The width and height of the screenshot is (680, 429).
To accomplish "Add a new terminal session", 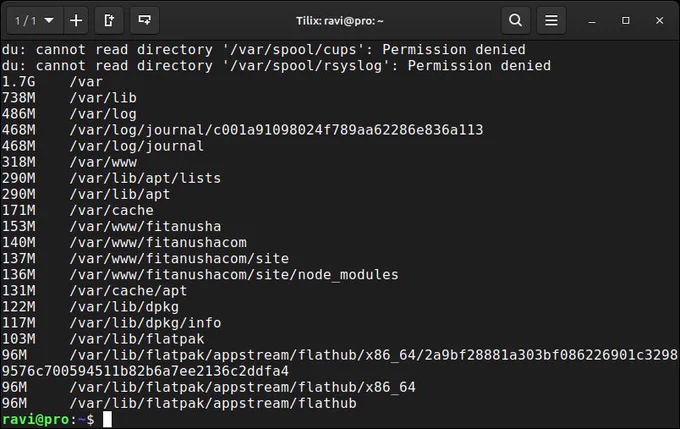I will [x=76, y=20].
